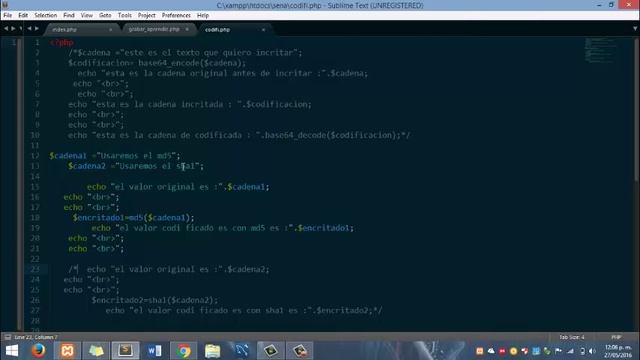Open Firefox from the taskbar
Screen dimensions: 640x360
pyautogui.click(x=38, y=351)
